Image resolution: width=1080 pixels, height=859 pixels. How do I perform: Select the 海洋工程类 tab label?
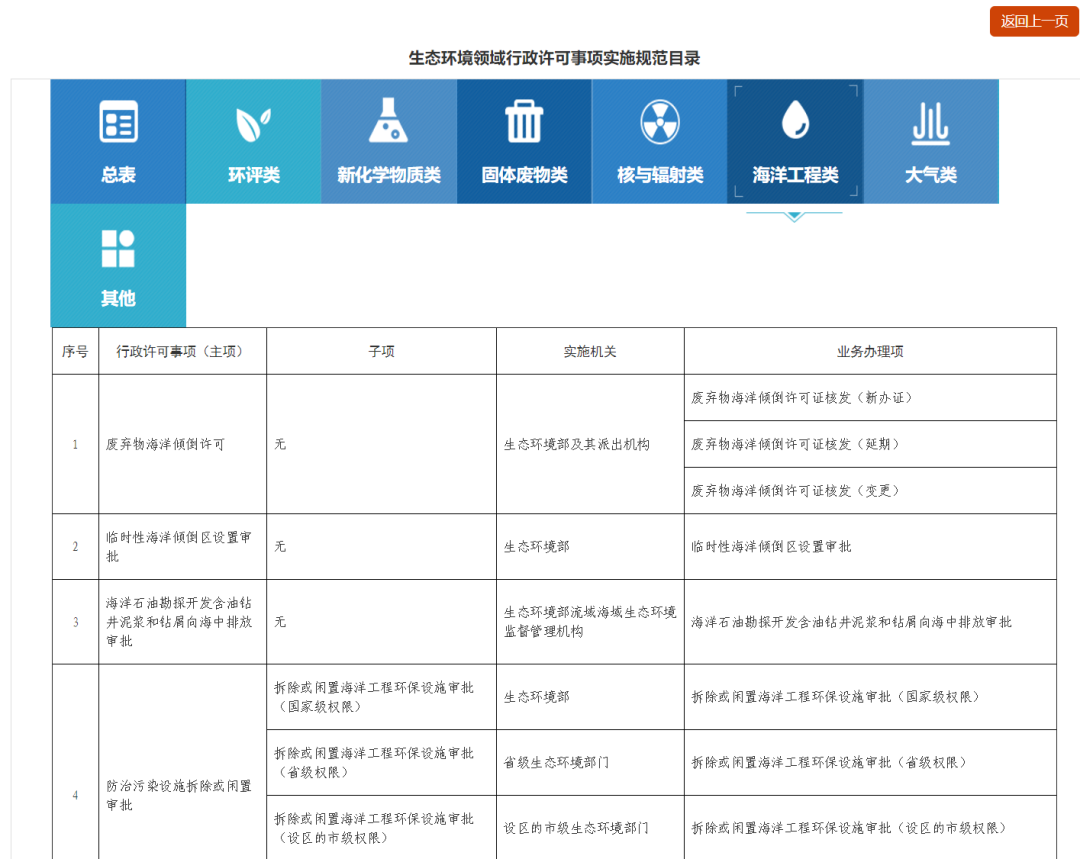796,175
